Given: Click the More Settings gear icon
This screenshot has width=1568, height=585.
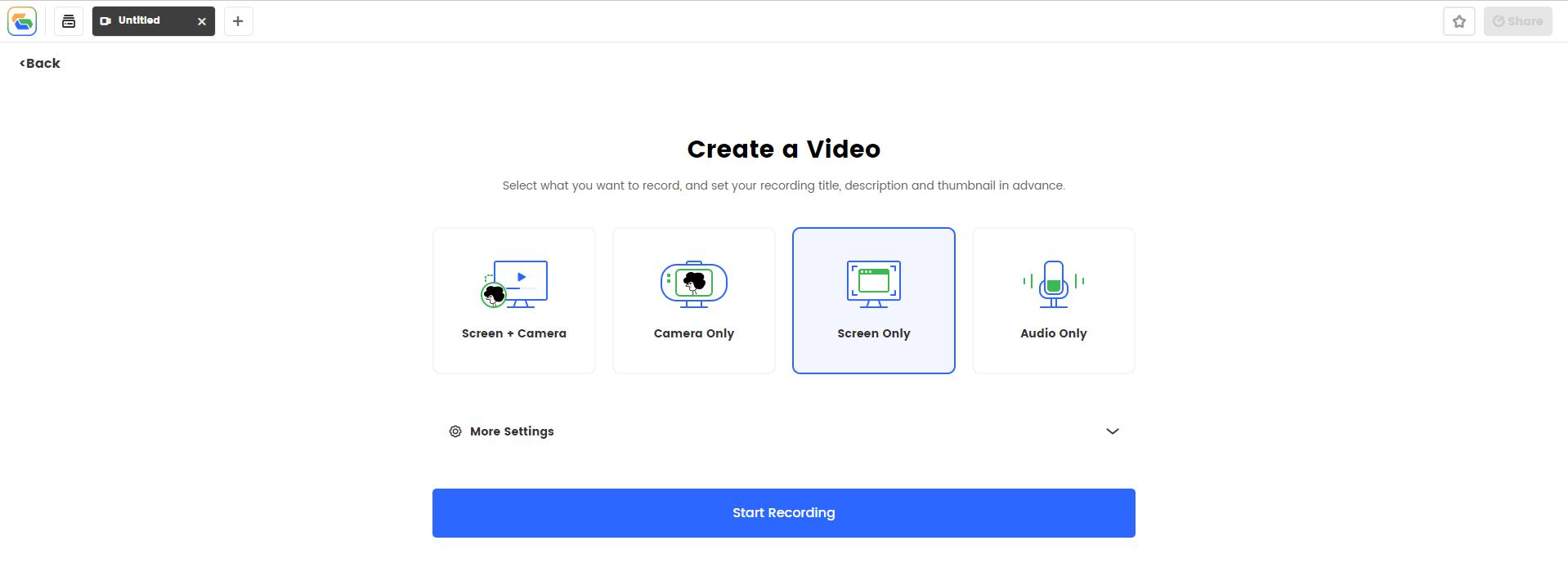Looking at the screenshot, I should [455, 431].
